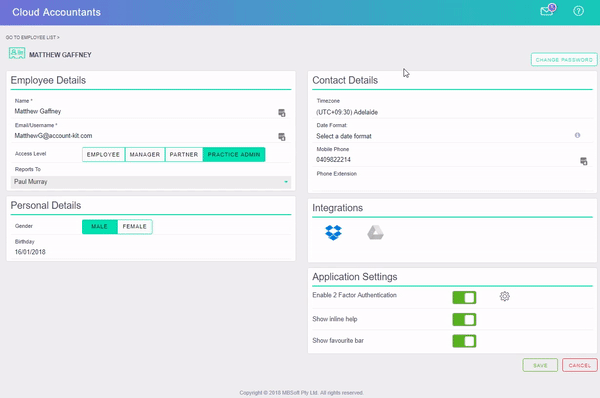Go to Employee List breadcrumb link
600x398 pixels.
click(33, 38)
